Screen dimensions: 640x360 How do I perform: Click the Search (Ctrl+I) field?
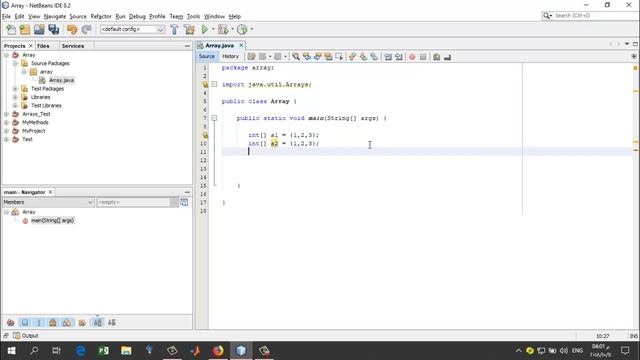(x=589, y=16)
